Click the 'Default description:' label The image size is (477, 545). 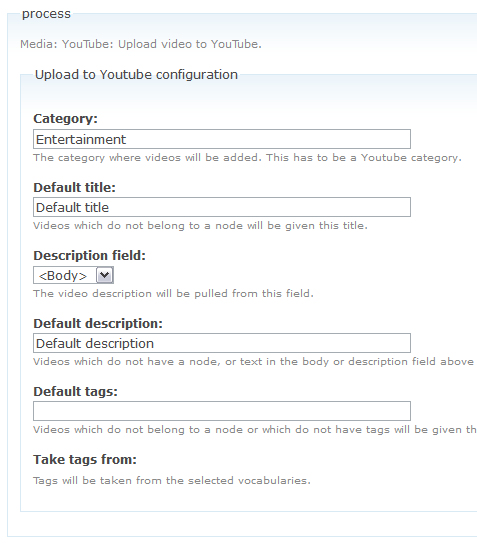[98, 324]
